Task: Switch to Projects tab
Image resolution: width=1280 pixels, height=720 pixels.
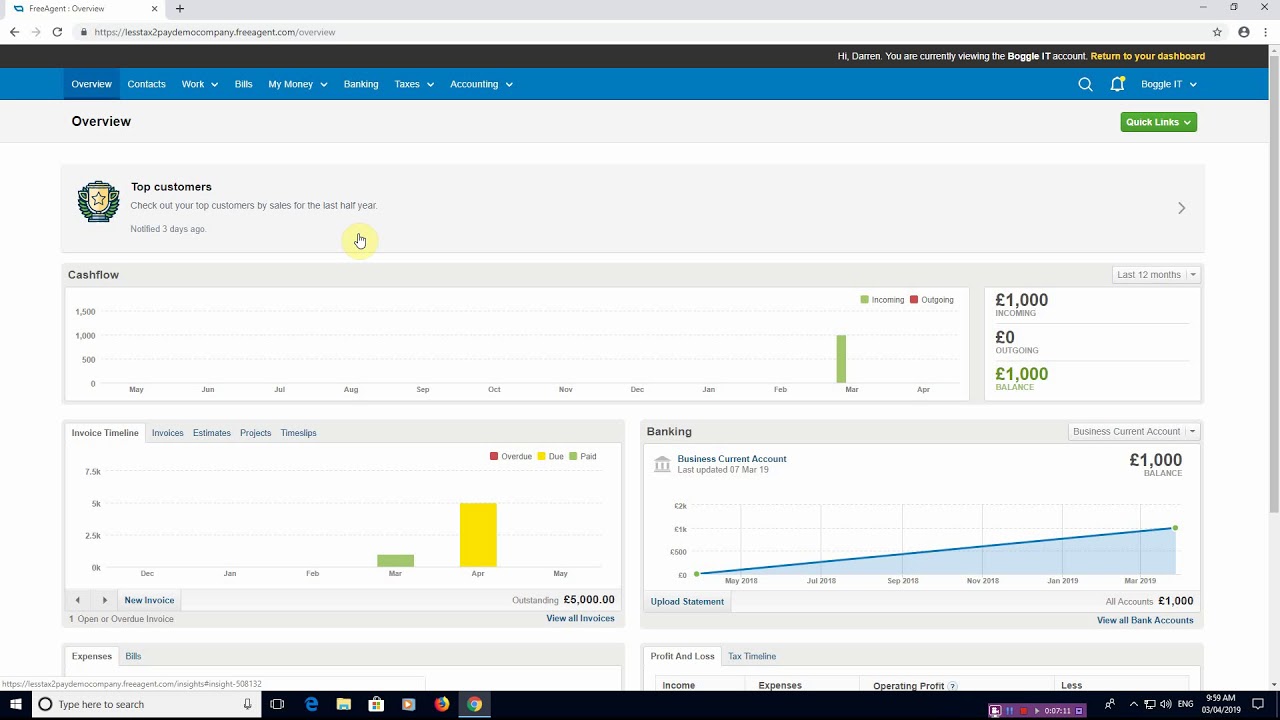Action: click(255, 433)
